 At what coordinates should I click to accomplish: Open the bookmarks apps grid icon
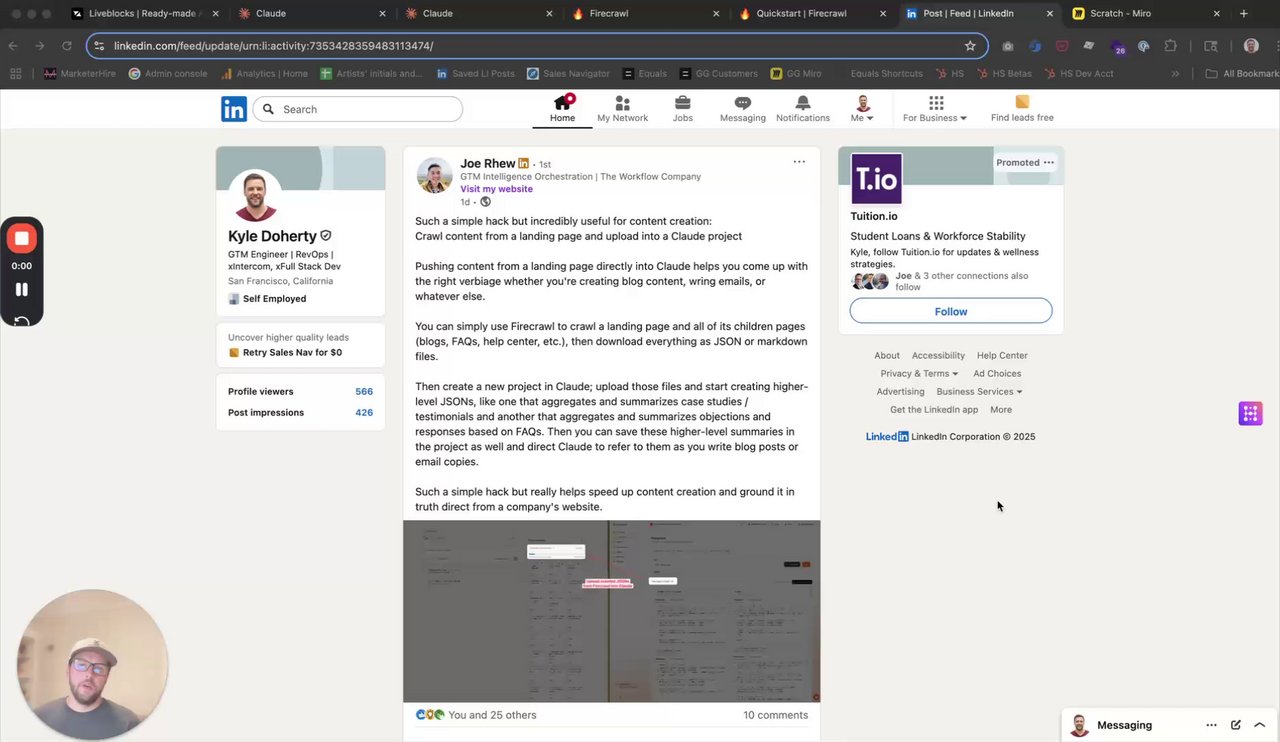click(x=15, y=73)
